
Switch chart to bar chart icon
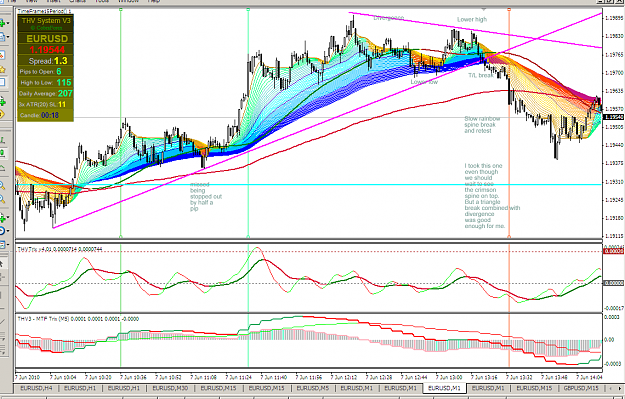pyautogui.click(x=2, y=140)
